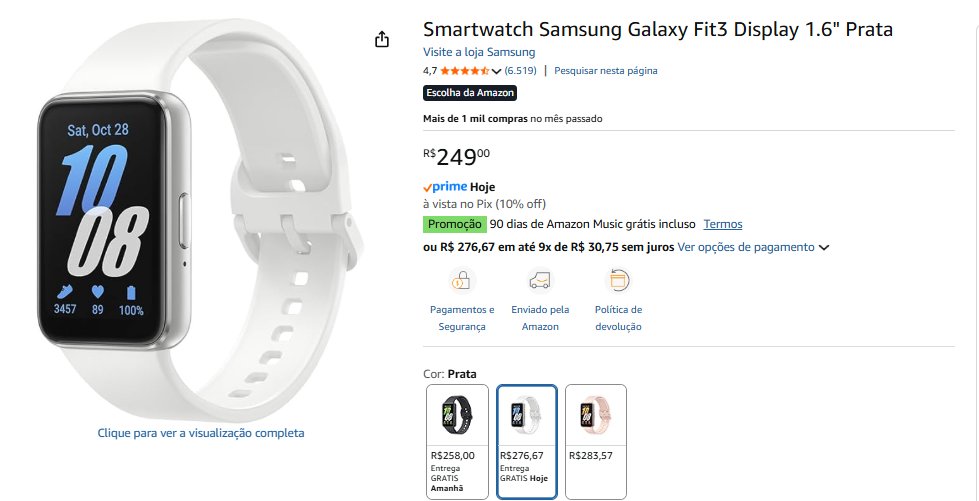The height and width of the screenshot is (501, 979).
Task: Click Pesquisar nesta página link
Action: coord(606,71)
